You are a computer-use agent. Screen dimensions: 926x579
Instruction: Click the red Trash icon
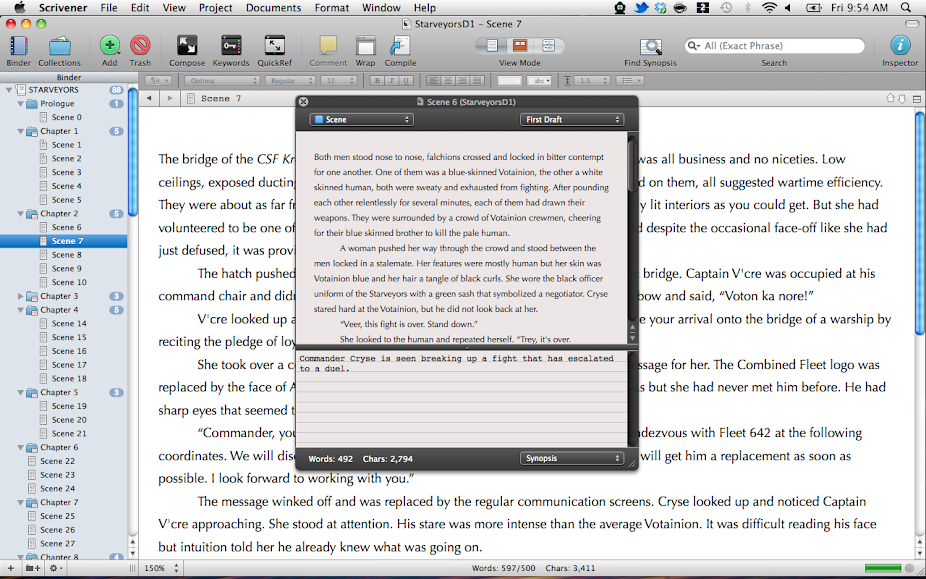(140, 45)
